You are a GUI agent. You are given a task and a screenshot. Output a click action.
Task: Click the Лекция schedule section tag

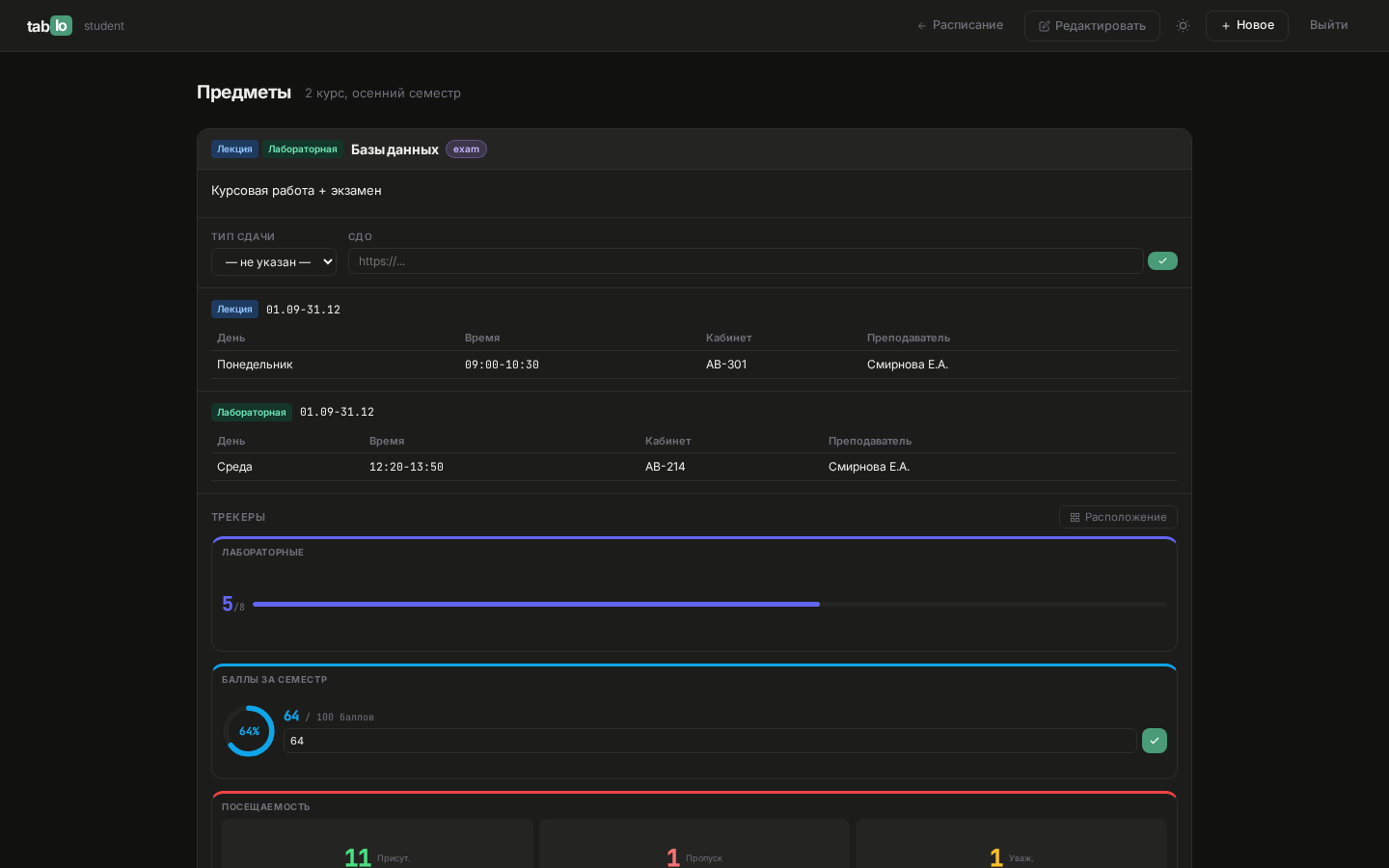pos(234,310)
